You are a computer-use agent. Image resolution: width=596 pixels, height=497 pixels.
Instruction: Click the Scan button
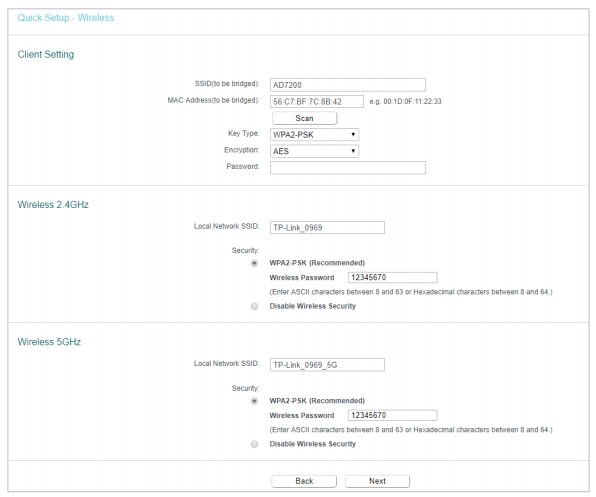(x=304, y=118)
